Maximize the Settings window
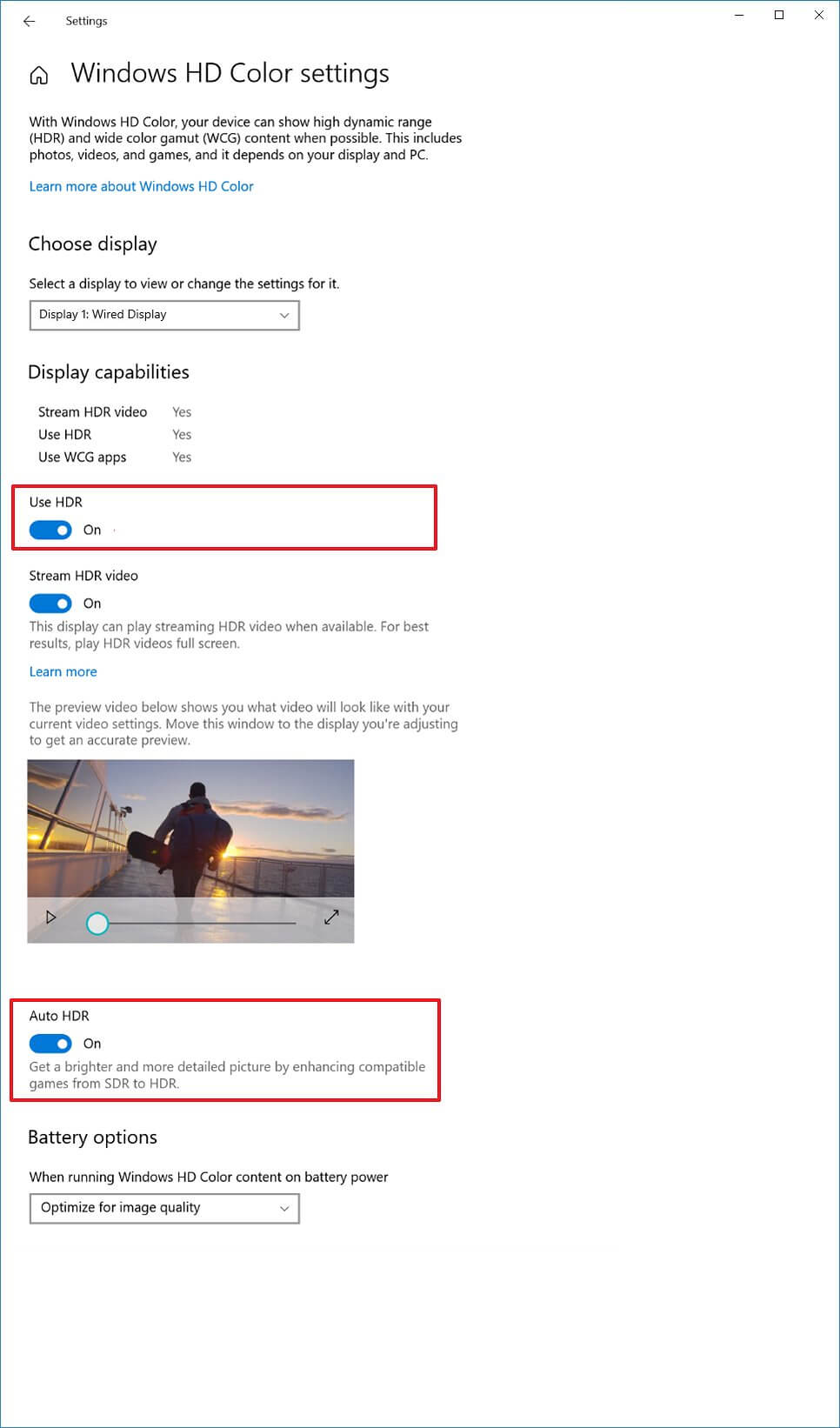This screenshot has height=1428, width=840. coord(779,15)
